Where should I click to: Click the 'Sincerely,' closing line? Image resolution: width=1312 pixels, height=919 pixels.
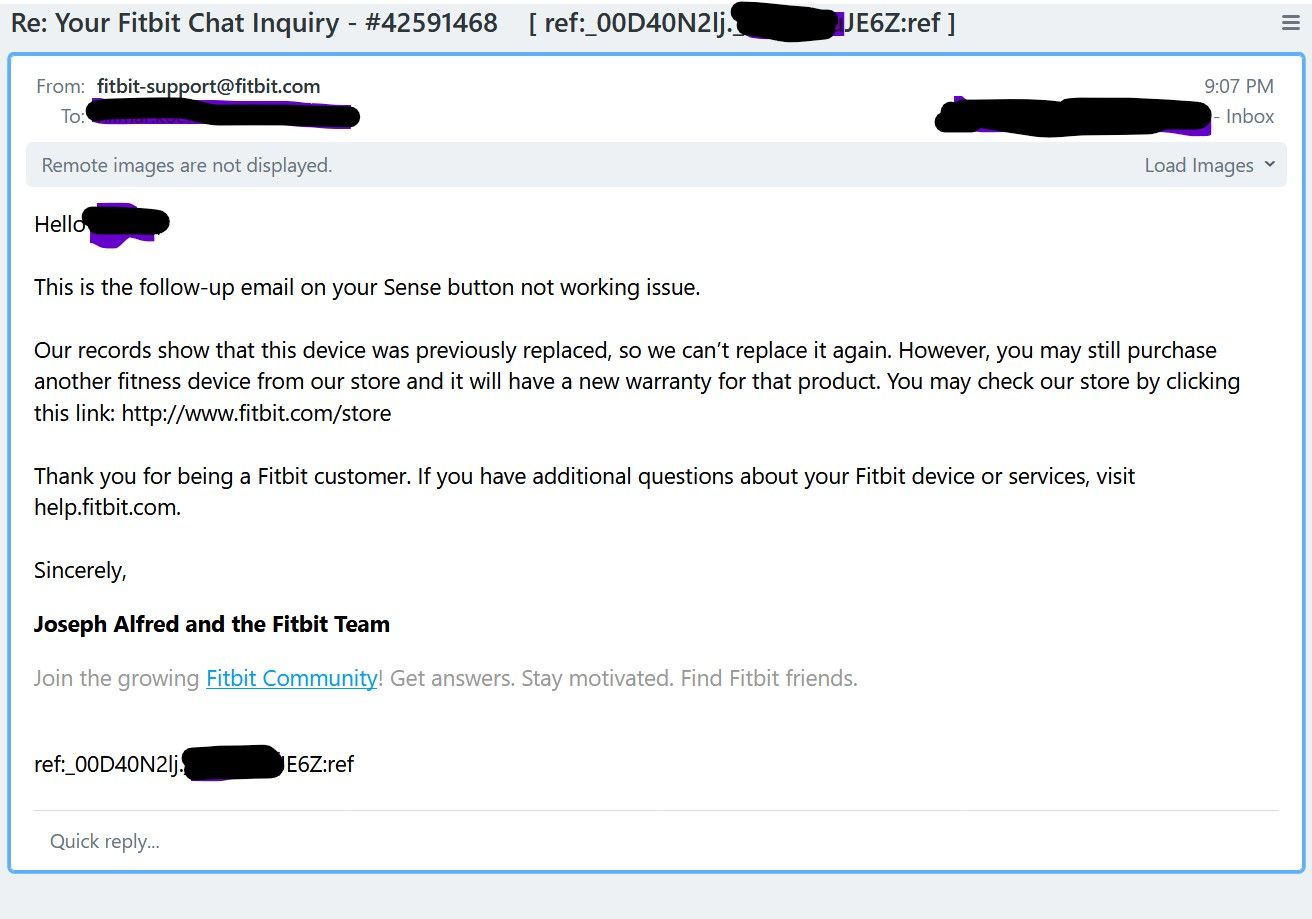coord(80,570)
